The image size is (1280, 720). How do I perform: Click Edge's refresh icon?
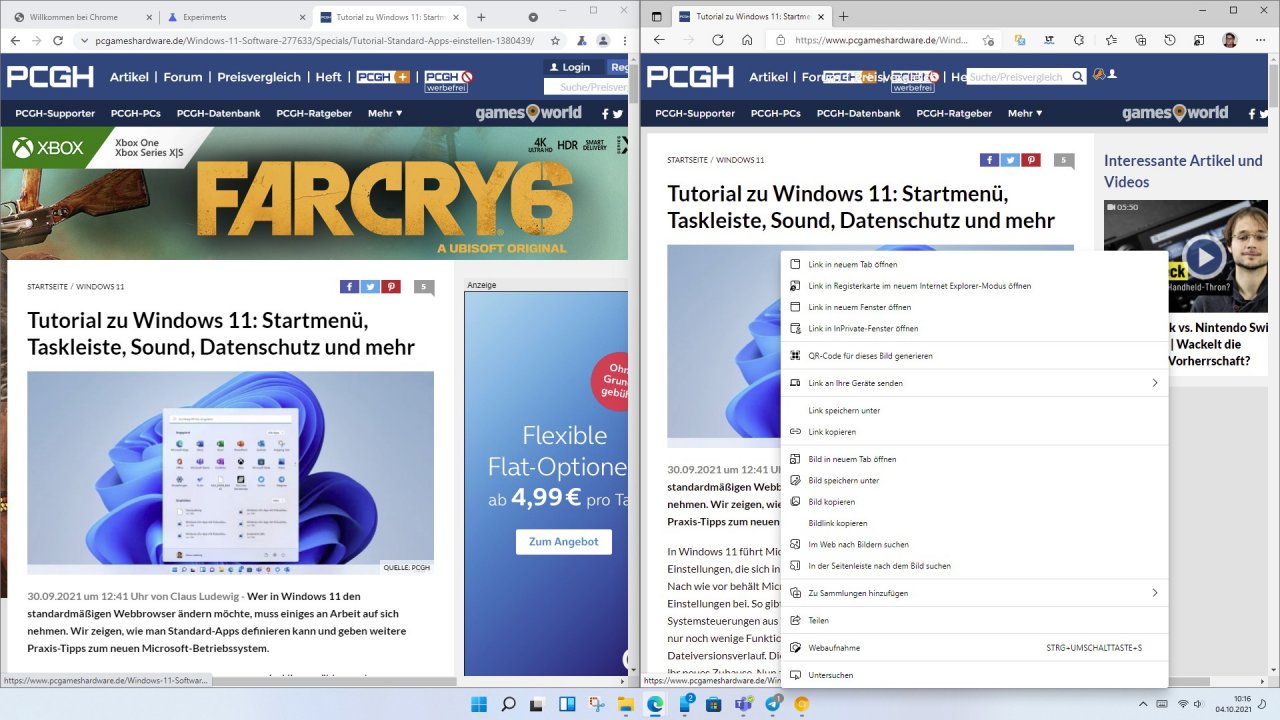point(717,40)
